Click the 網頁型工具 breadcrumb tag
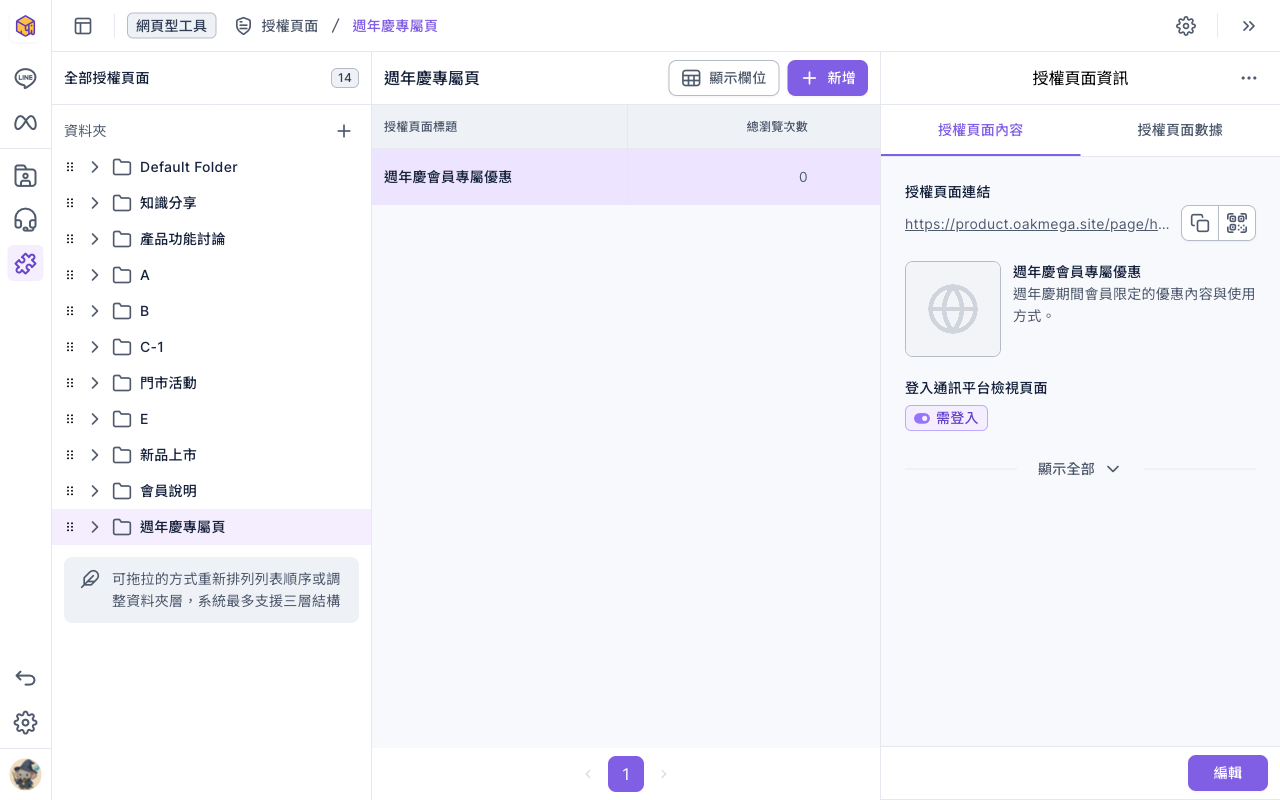Viewport: 1280px width, 800px height. [172, 26]
